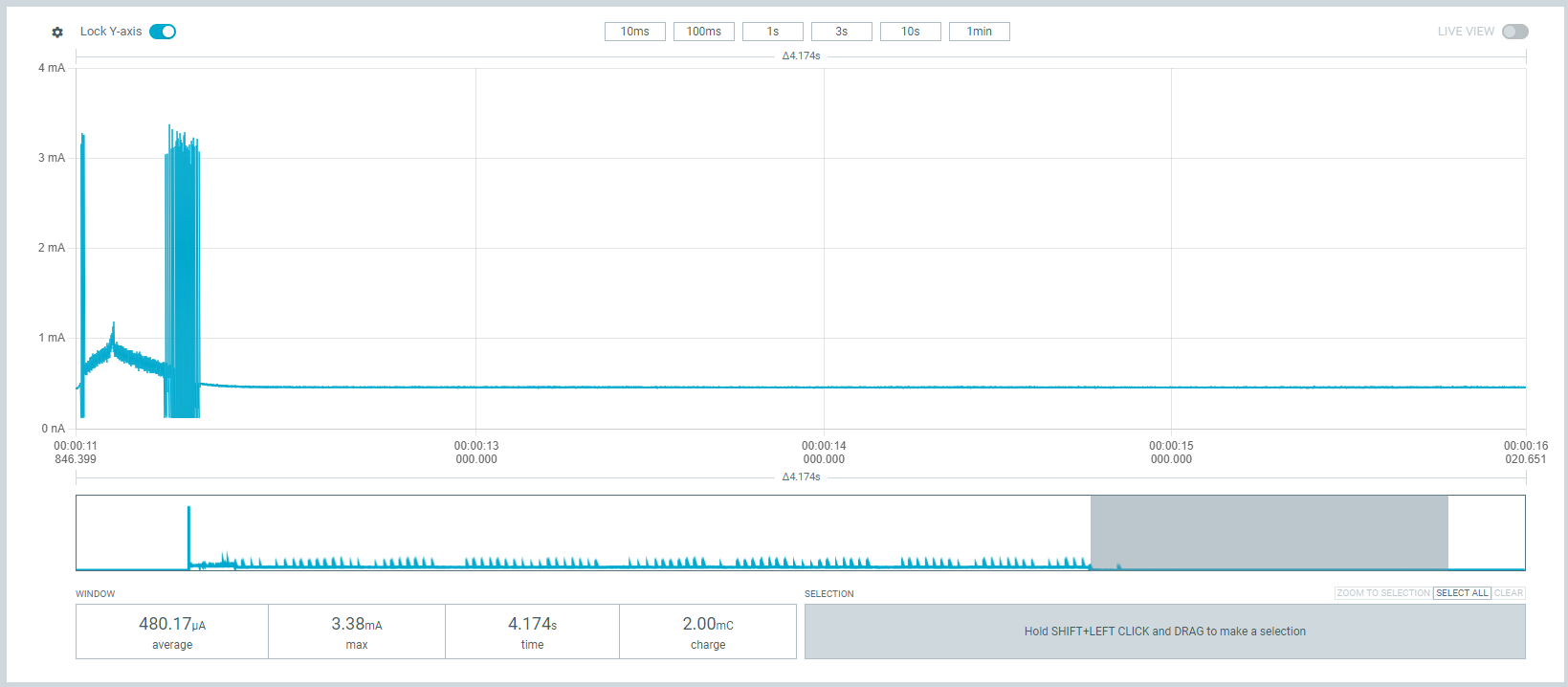The width and height of the screenshot is (1568, 687).
Task: Toggle the Lock Y-axis switch
Action: click(163, 32)
